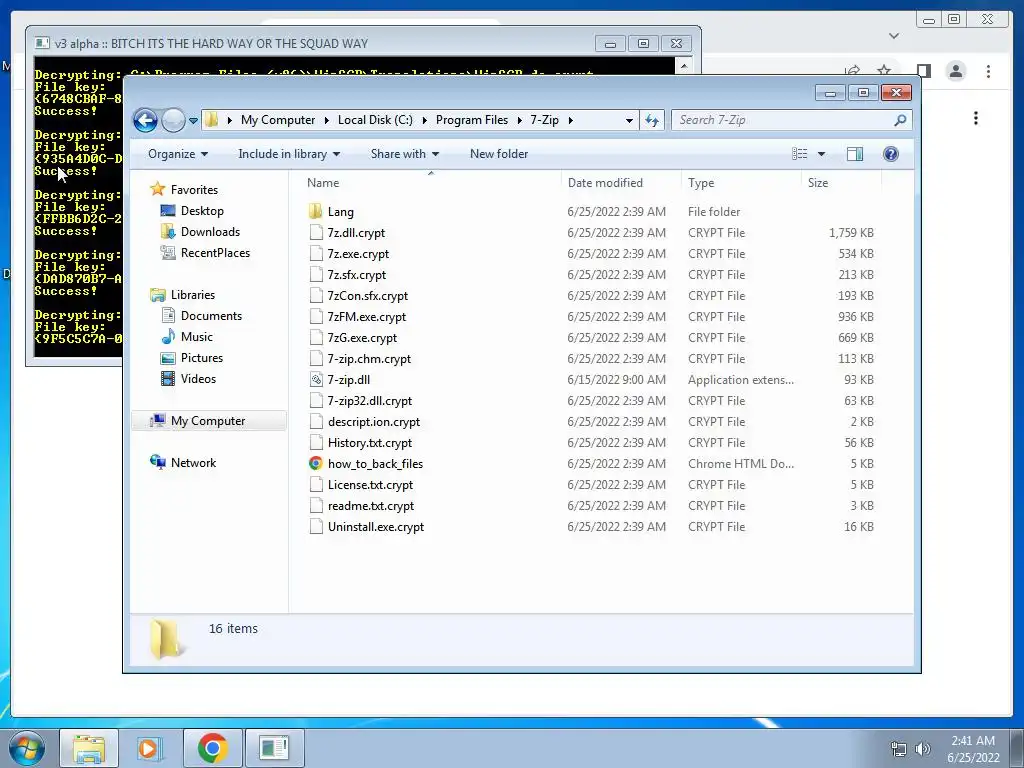Open Windows Explorer from the taskbar
This screenshot has width=1024, height=768.
[89, 748]
